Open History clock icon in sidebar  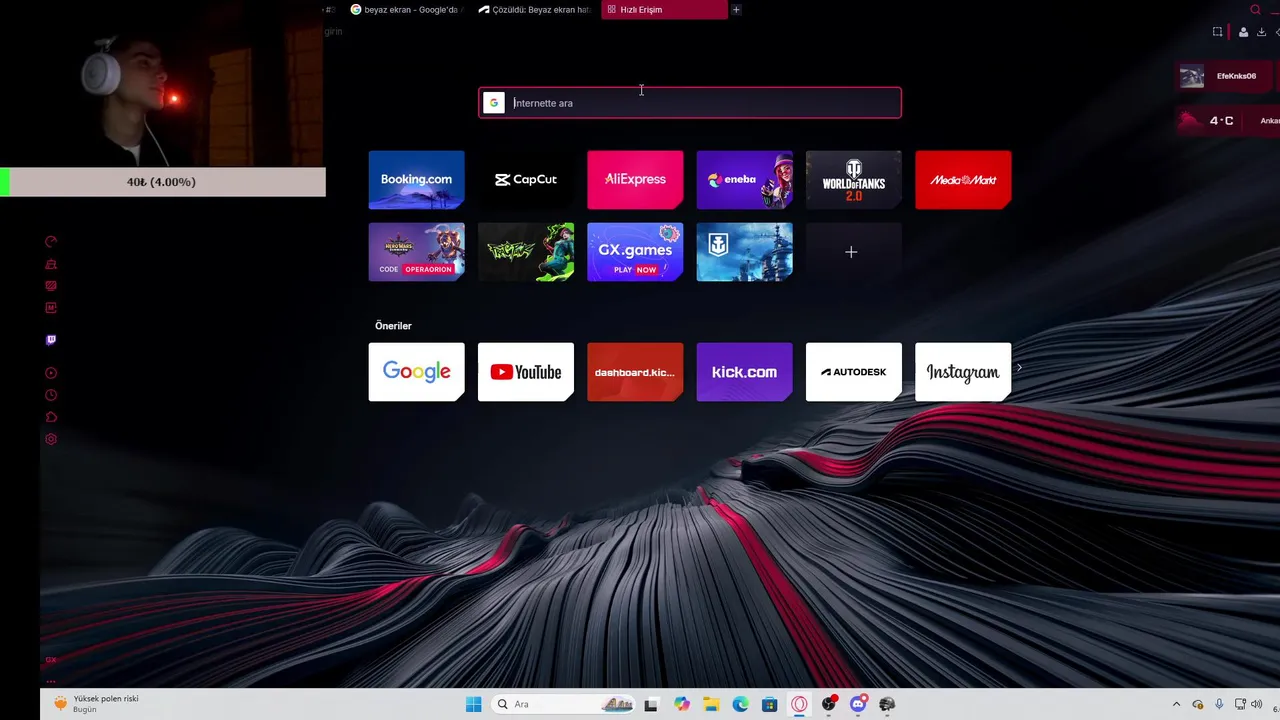click(x=51, y=395)
